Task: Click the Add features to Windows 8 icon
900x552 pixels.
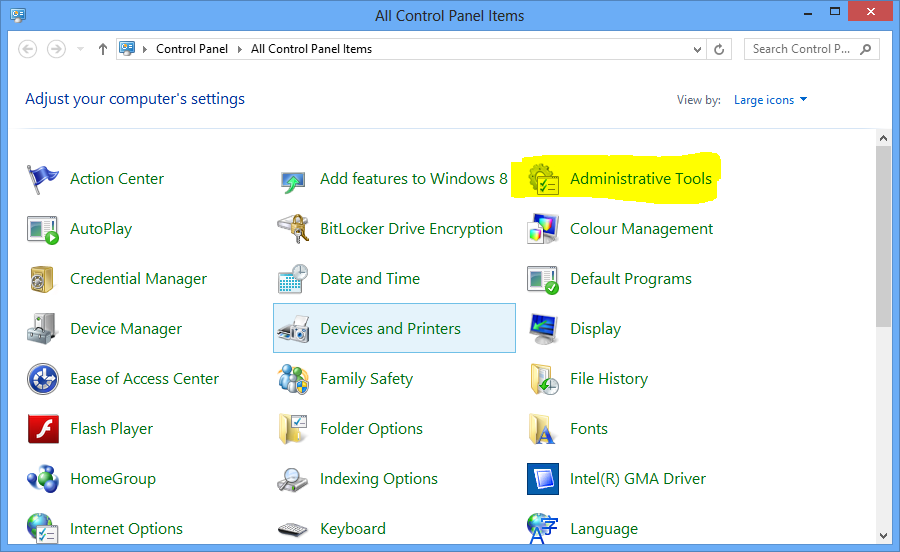Action: 293,182
